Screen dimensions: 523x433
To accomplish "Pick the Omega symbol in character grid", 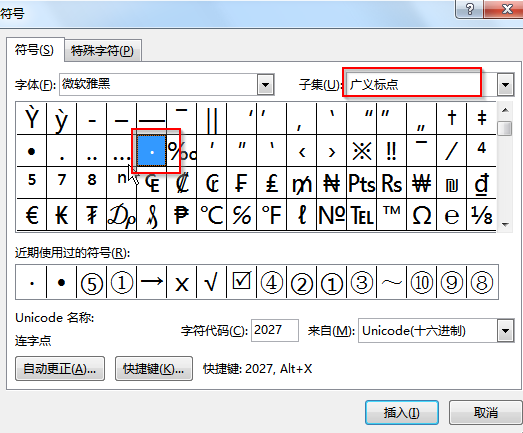I will [x=422, y=214].
